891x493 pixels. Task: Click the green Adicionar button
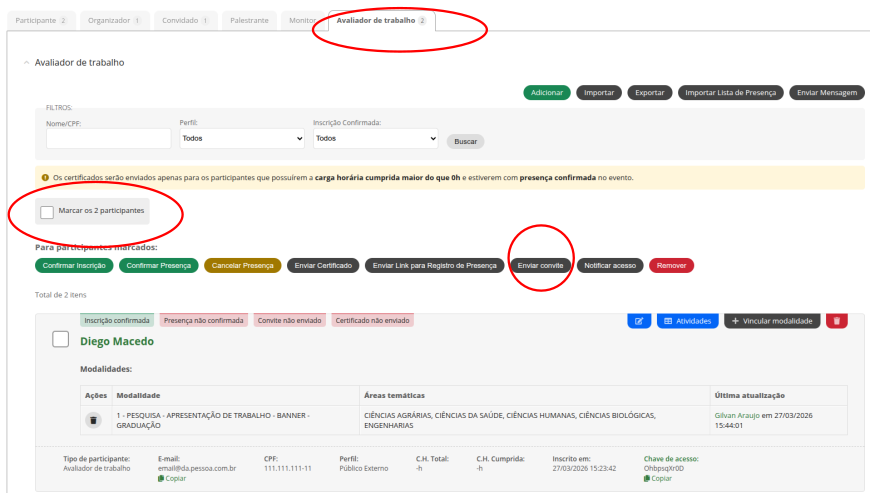click(x=547, y=93)
